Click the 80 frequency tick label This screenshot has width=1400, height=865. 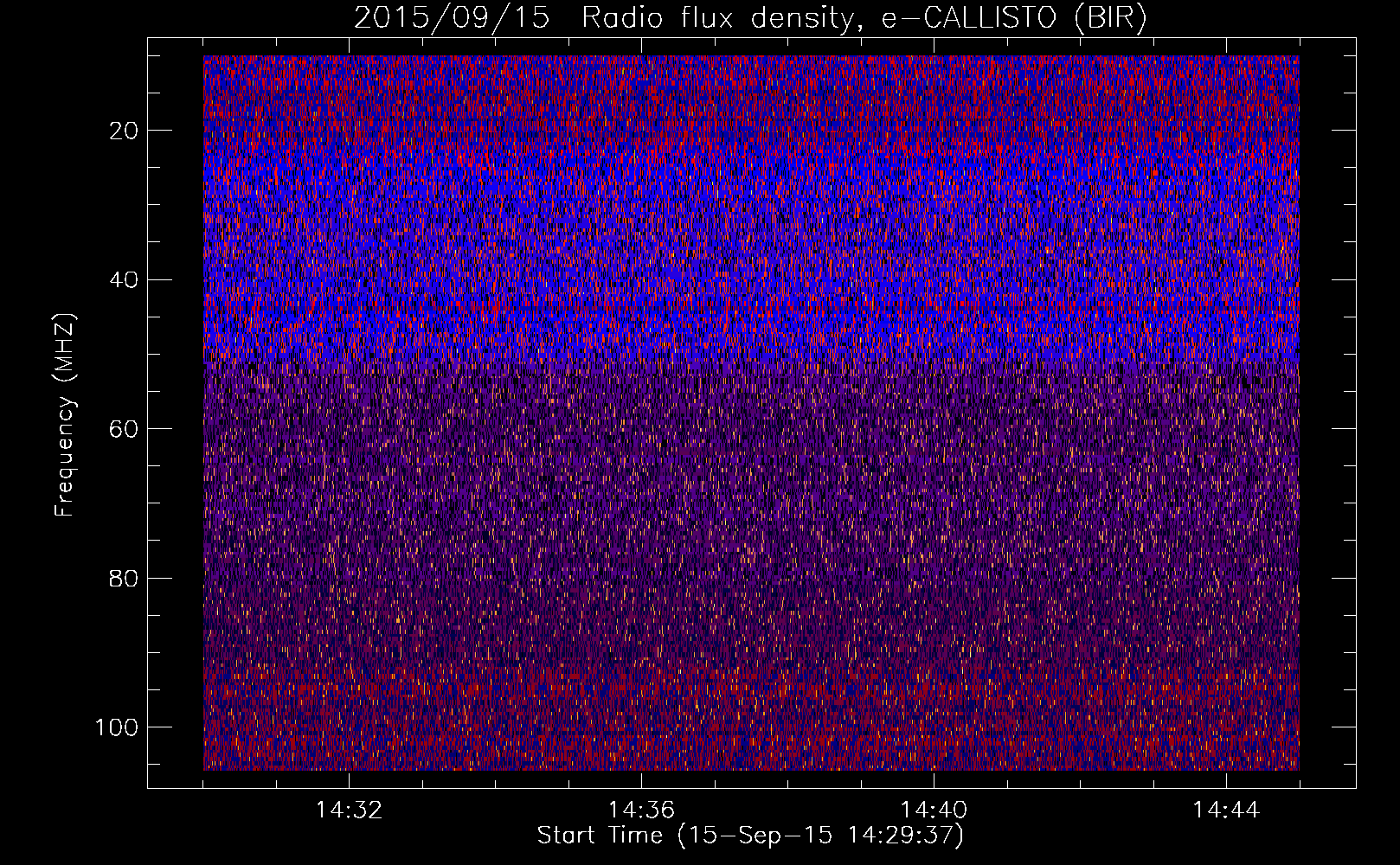[x=124, y=579]
